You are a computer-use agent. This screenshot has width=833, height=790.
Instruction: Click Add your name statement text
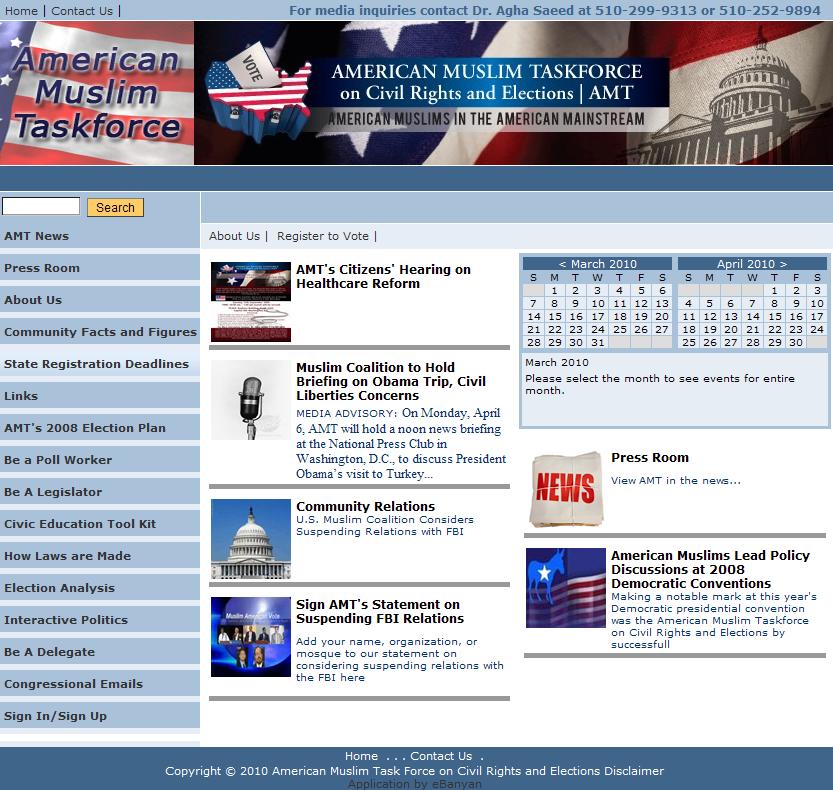[x=400, y=659]
